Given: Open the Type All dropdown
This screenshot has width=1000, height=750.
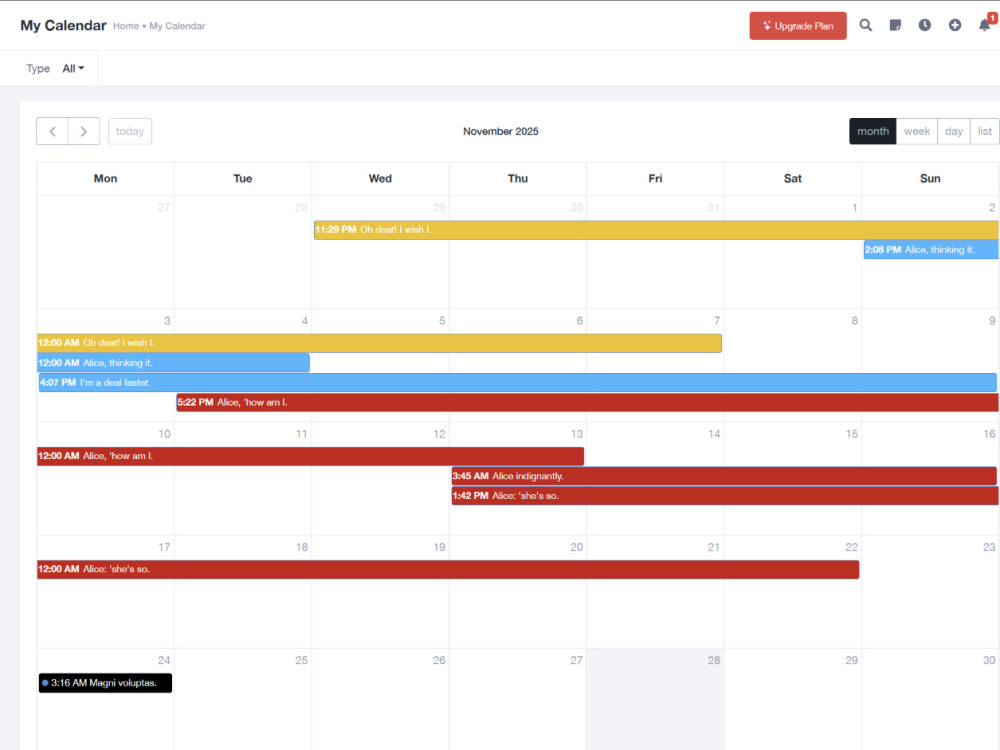Looking at the screenshot, I should pyautogui.click(x=73, y=68).
